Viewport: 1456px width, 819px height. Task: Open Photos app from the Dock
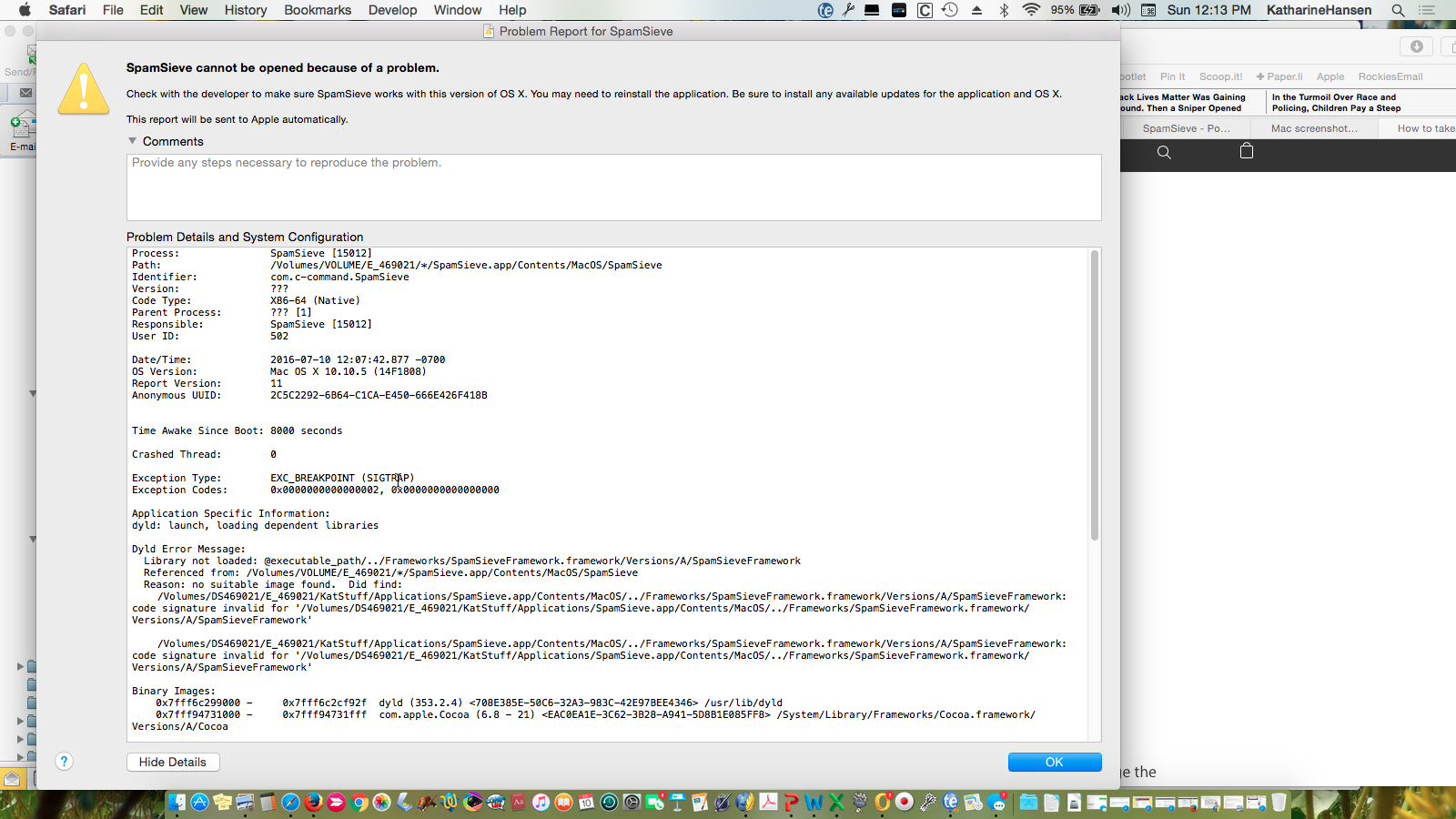(381, 802)
